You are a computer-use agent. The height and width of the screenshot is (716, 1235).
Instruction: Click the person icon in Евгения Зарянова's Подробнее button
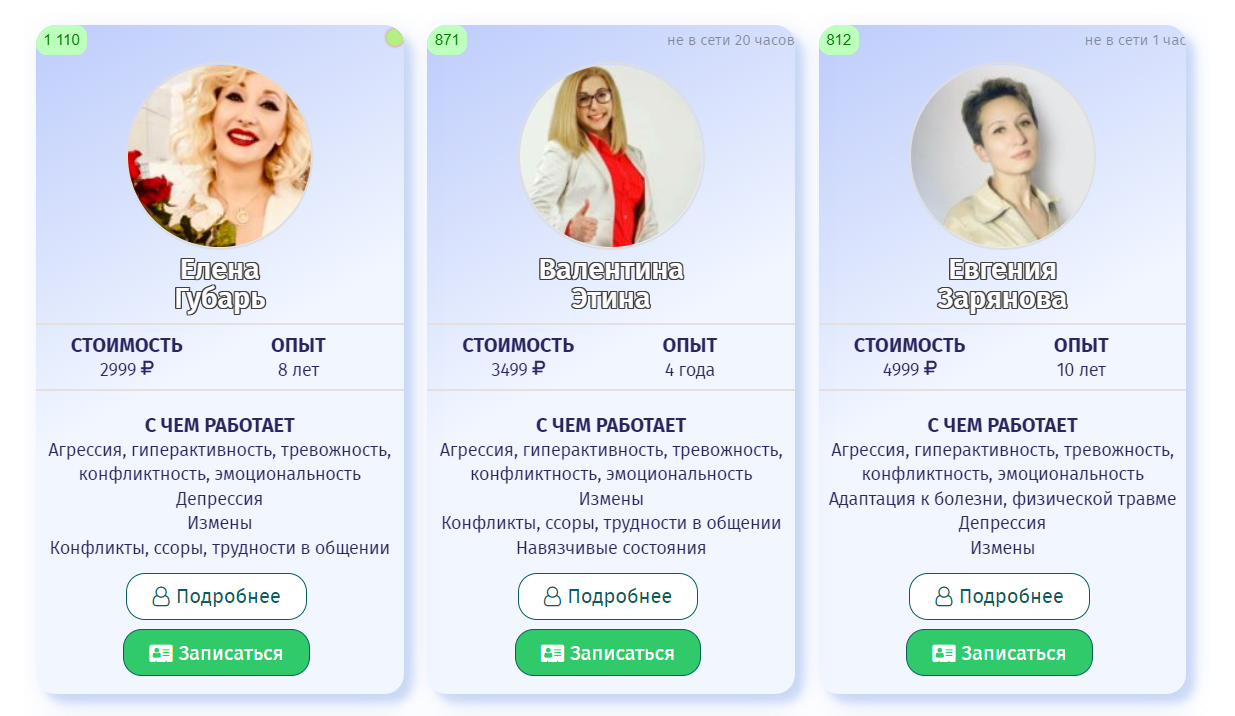944,597
